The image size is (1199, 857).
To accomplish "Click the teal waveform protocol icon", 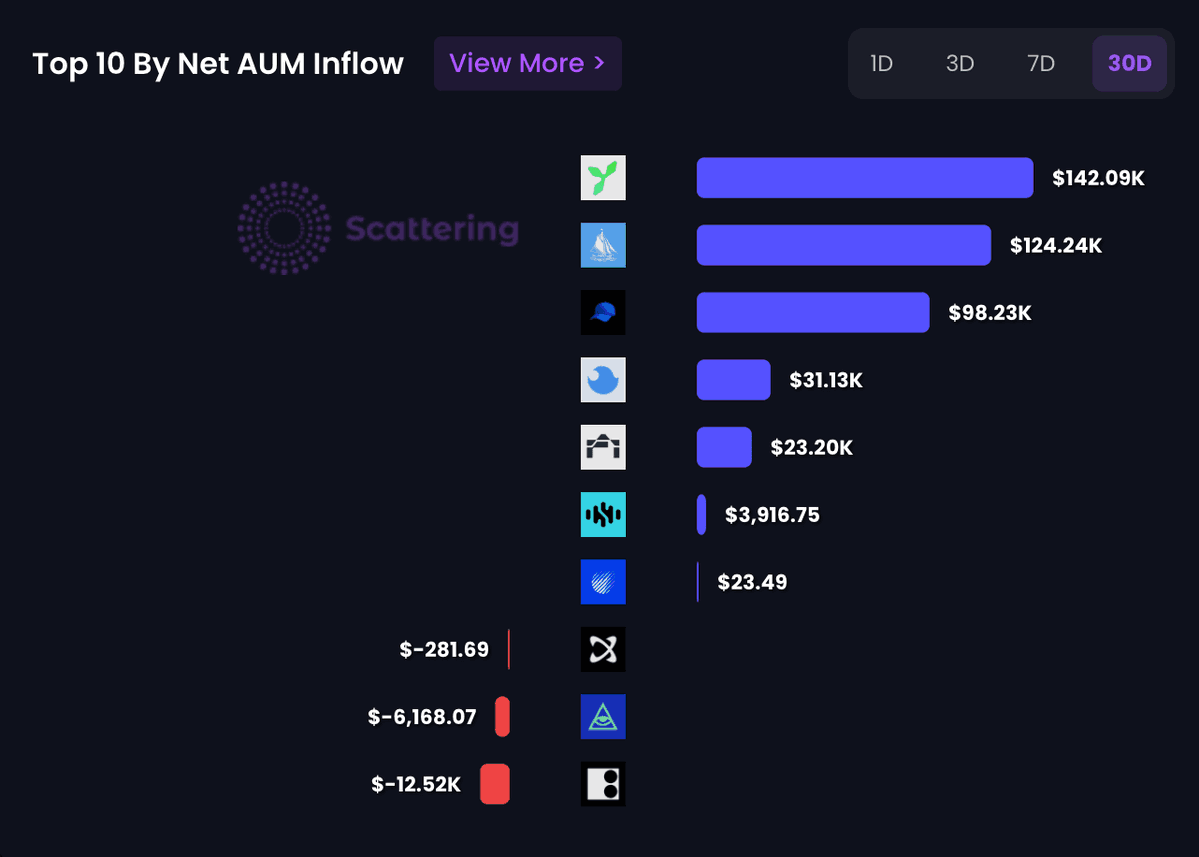I will coord(603,514).
